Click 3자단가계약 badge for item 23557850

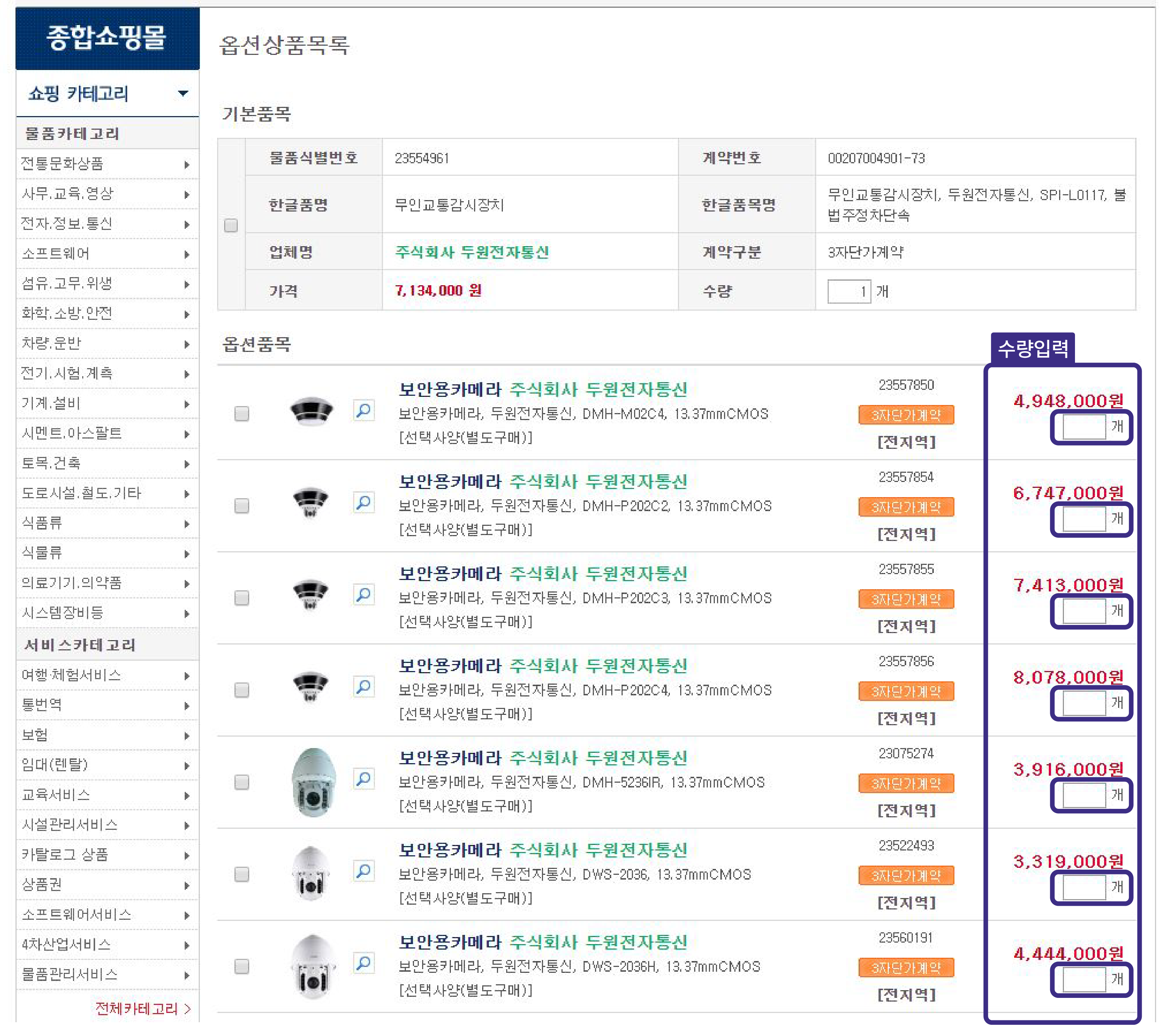[905, 415]
